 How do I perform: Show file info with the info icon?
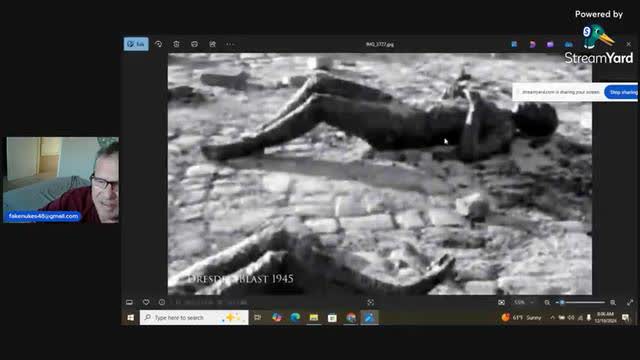tap(162, 302)
